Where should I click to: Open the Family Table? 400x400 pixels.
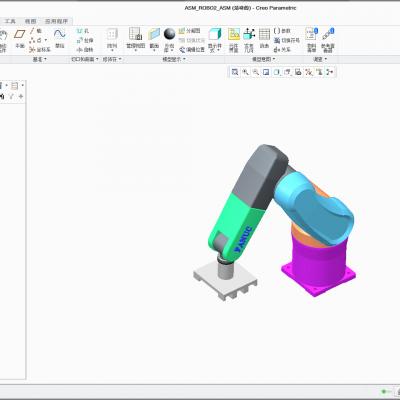(264, 38)
